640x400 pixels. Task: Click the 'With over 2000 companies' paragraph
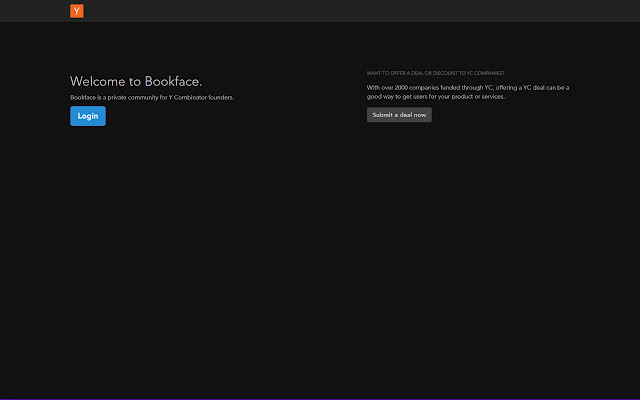tap(468, 92)
